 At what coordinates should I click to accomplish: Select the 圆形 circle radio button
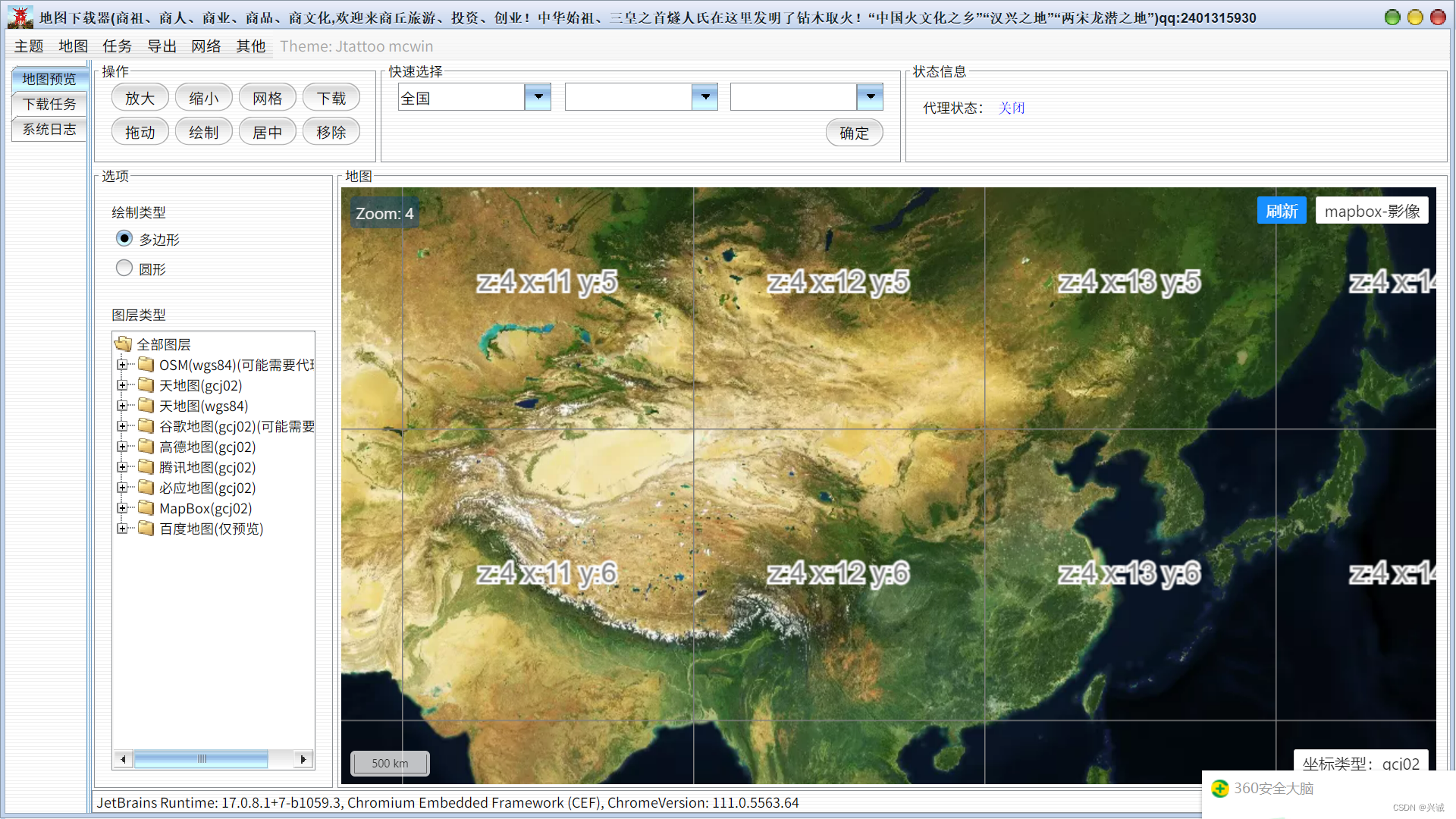coord(124,268)
